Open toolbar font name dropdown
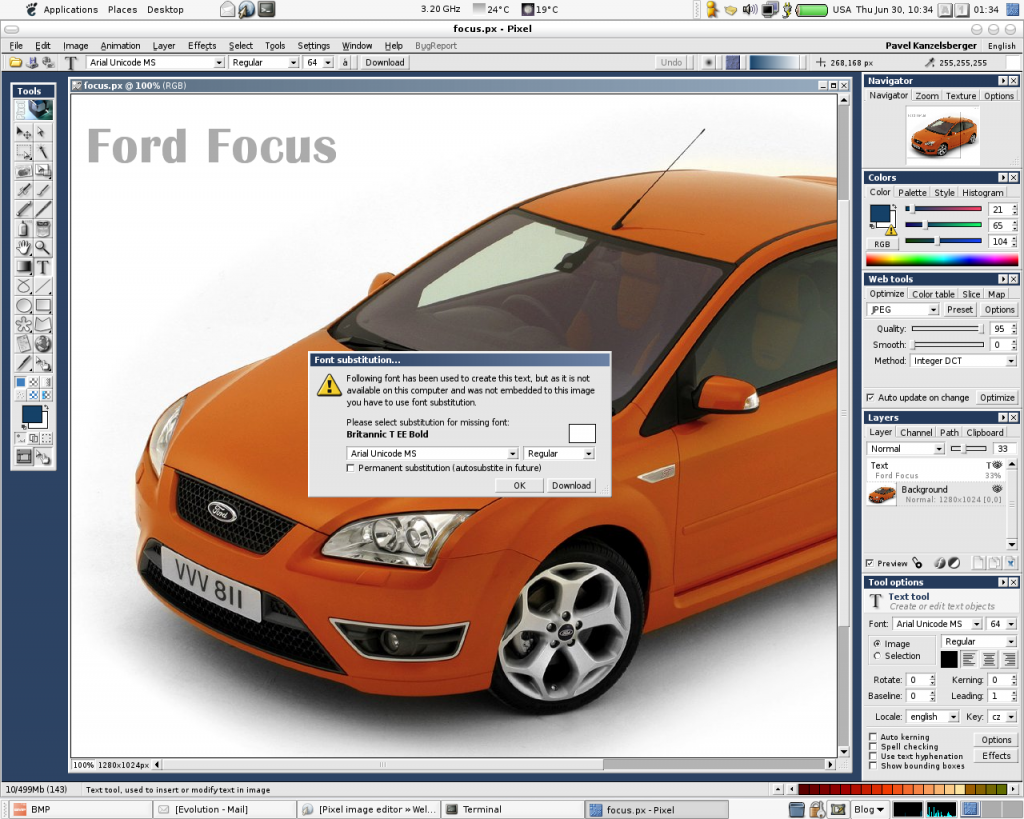 (219, 63)
